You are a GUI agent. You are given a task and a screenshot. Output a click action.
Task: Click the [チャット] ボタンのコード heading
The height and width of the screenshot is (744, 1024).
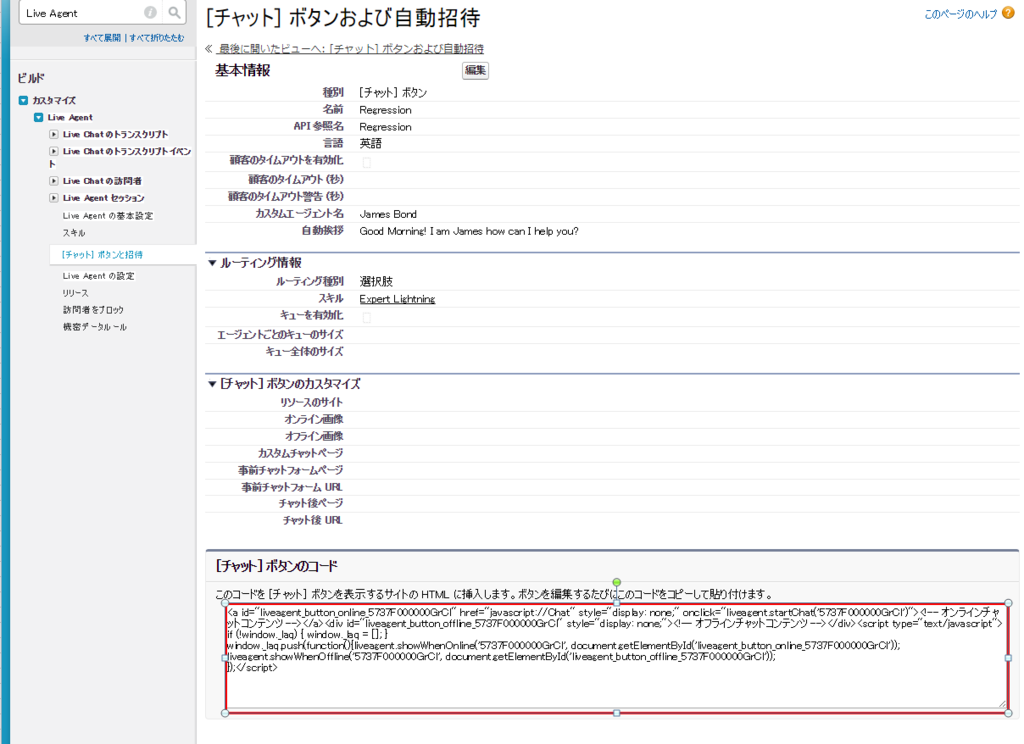coord(276,566)
